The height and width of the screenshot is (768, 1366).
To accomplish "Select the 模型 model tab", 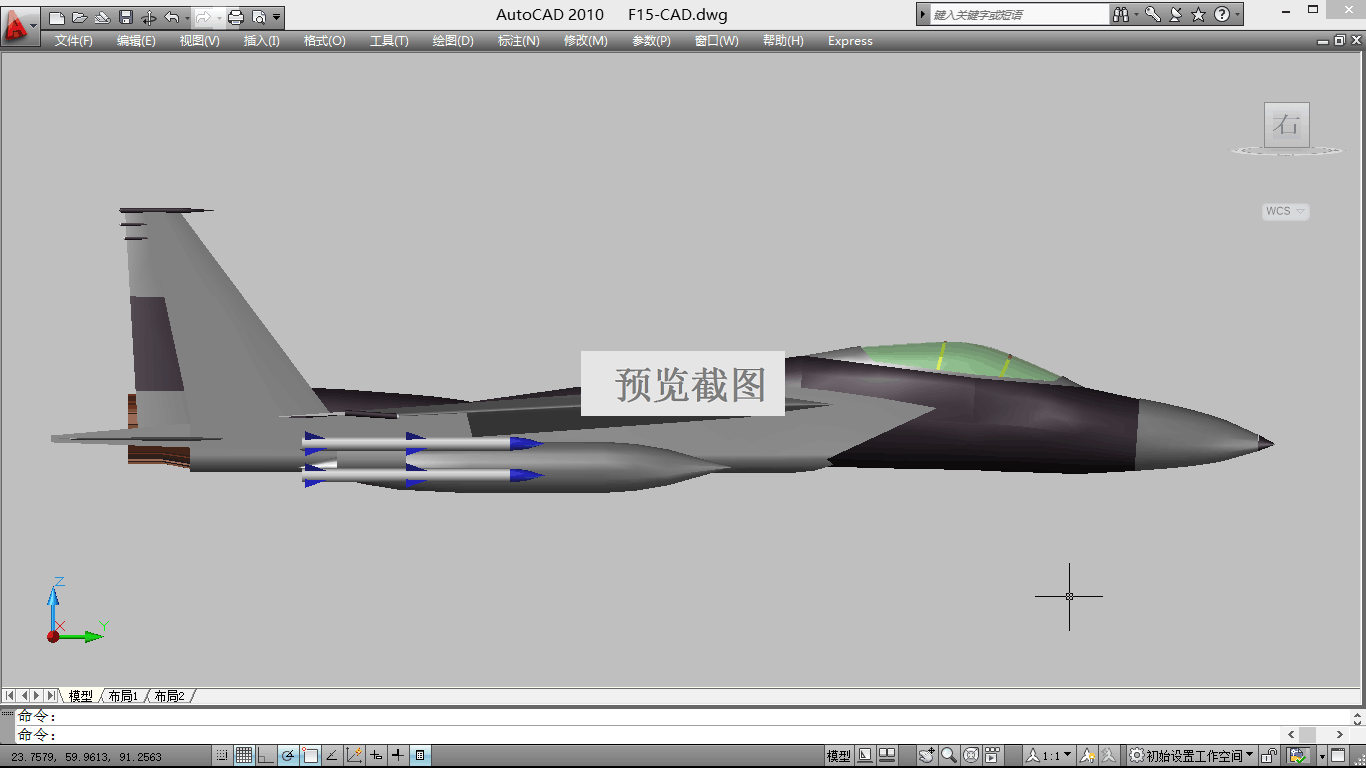I will click(x=80, y=696).
